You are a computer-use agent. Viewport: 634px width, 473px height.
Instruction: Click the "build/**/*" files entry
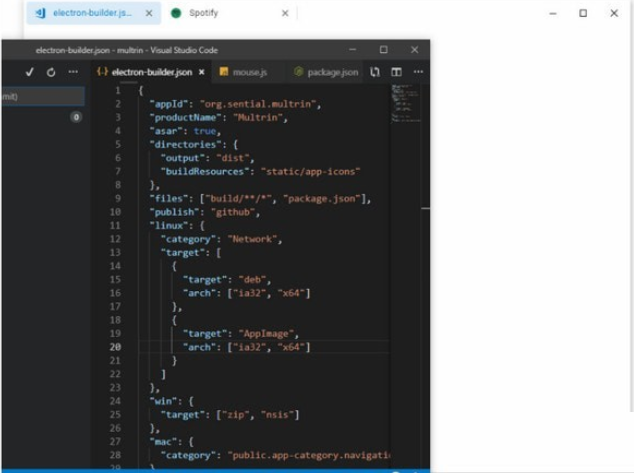pos(239,199)
